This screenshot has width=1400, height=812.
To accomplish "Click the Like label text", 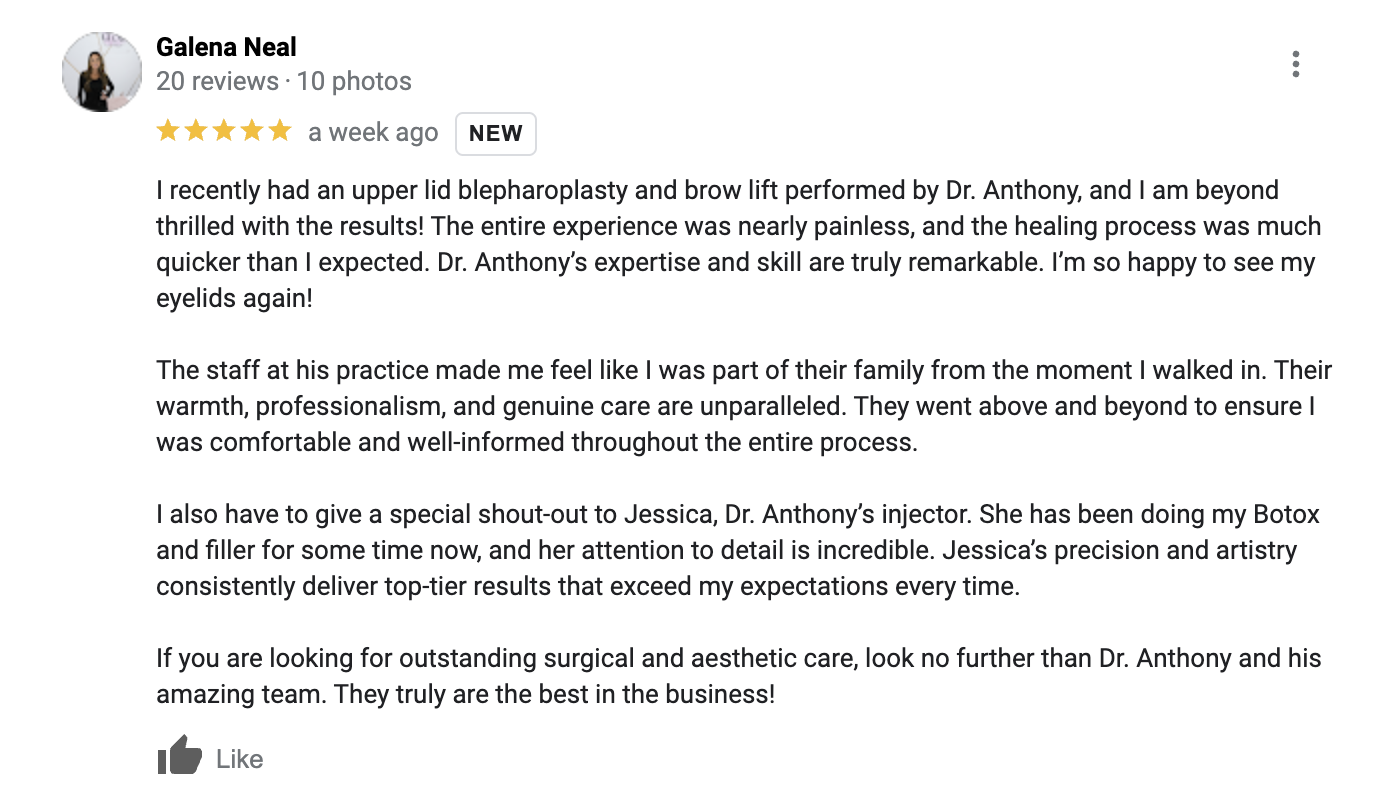I will pos(240,759).
